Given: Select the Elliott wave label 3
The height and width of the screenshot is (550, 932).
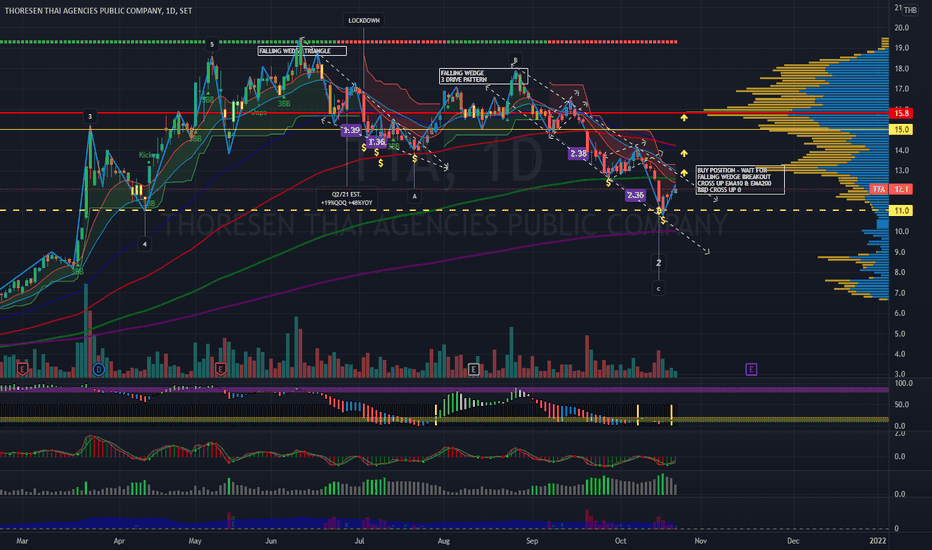Looking at the screenshot, I should click(x=90, y=117).
